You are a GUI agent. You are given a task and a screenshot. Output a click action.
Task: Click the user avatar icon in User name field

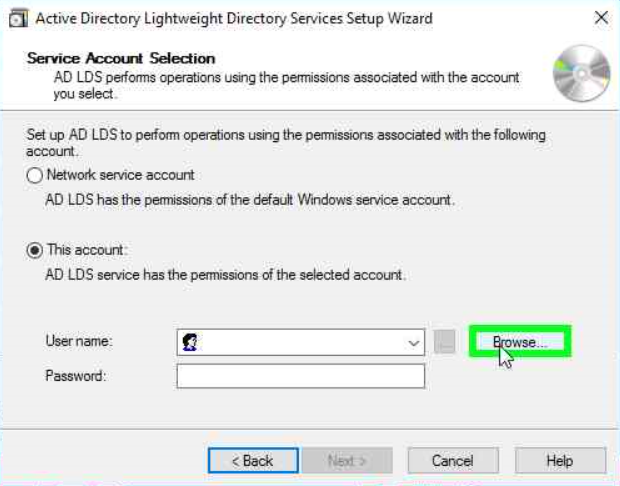[190, 342]
